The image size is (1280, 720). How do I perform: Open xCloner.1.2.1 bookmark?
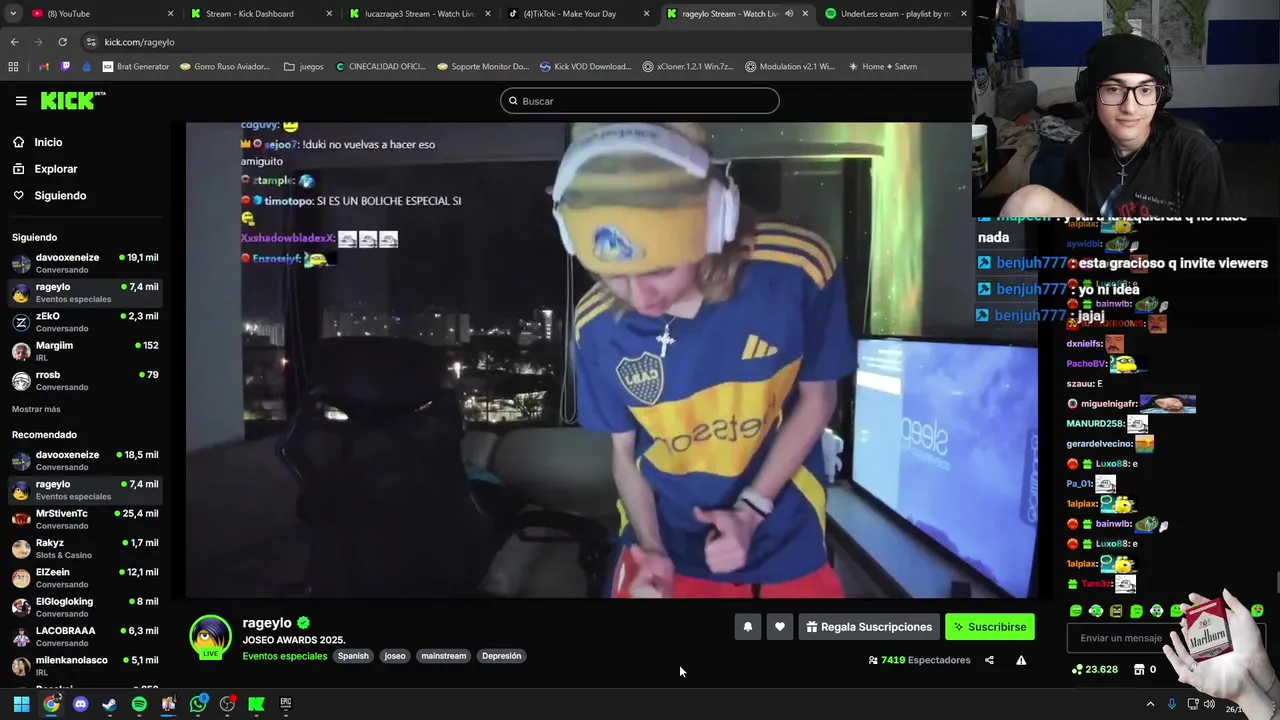tap(687, 67)
